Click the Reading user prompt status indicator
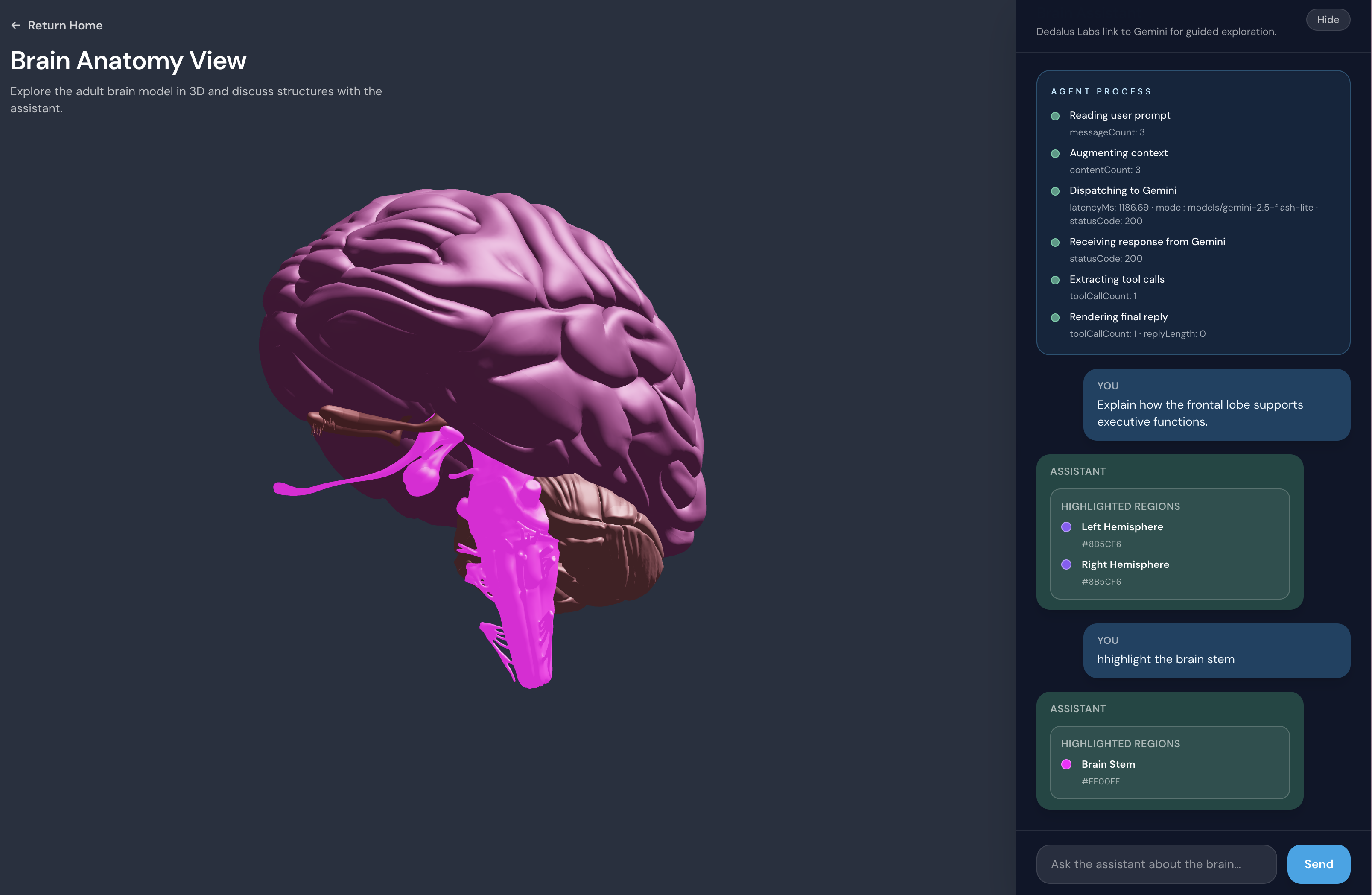The height and width of the screenshot is (895, 1372). [1056, 116]
